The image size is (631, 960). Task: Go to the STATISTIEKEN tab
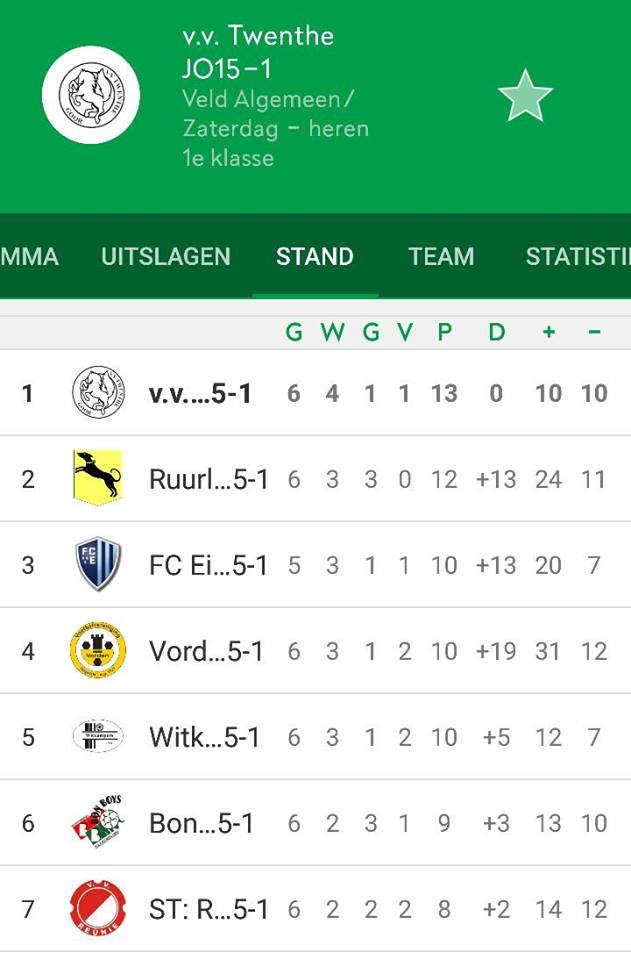tap(578, 257)
